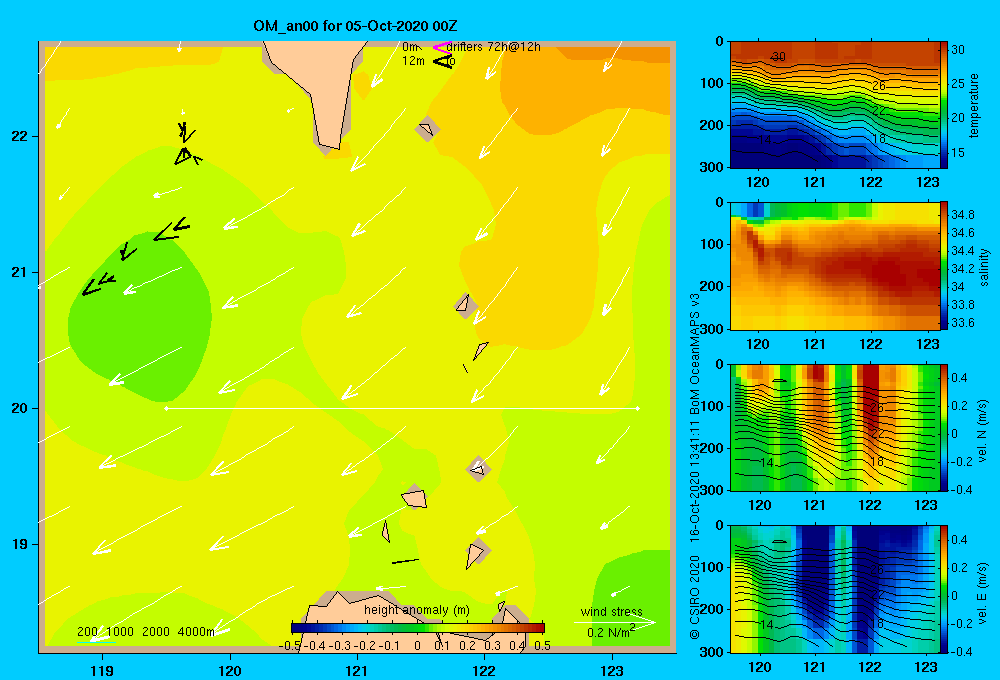Screen dimensions: 1000x680
Task: Click the black 12m drifter legend arrow
Action: [x=443, y=61]
